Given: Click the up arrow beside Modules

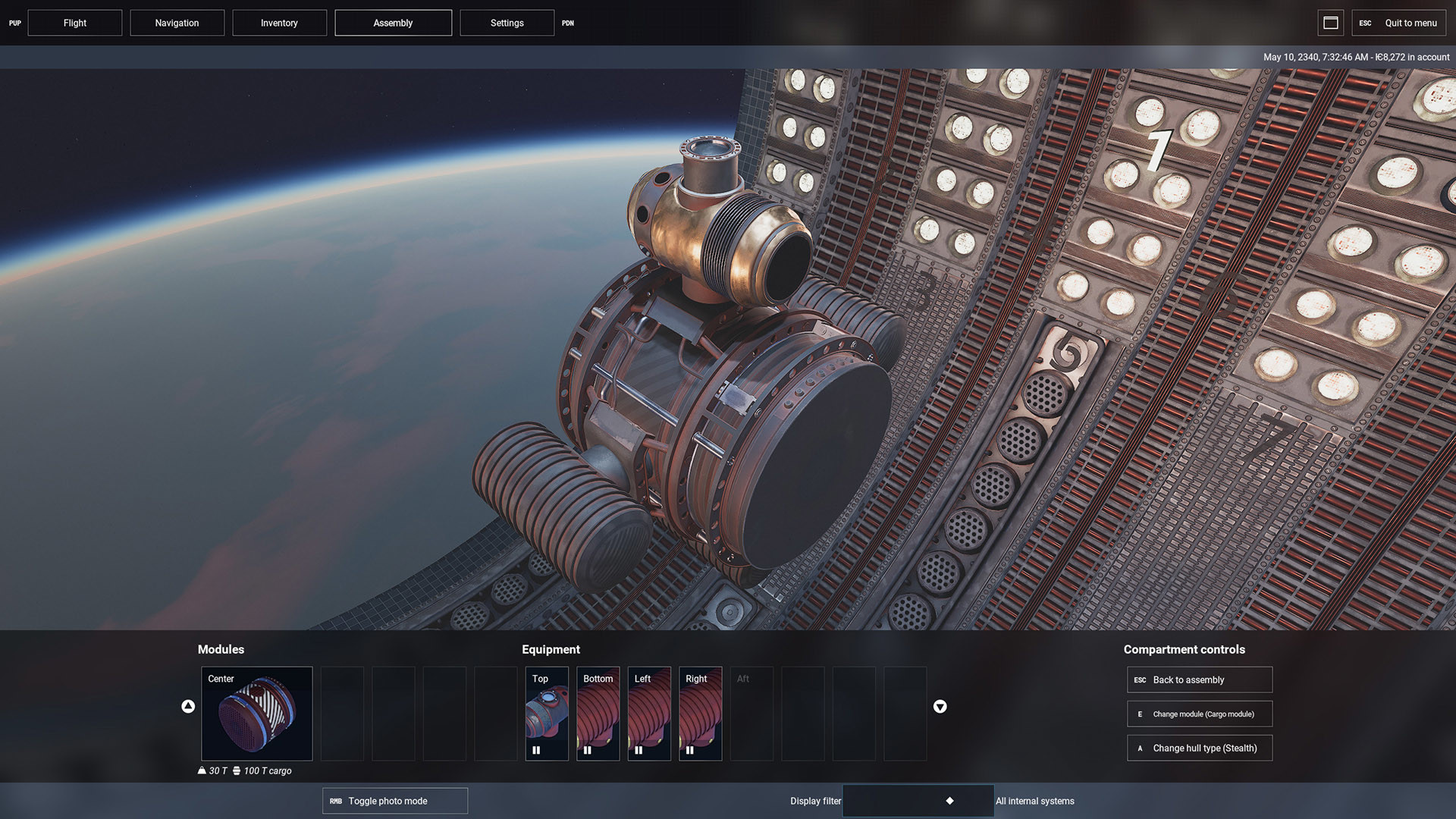Looking at the screenshot, I should 188,706.
